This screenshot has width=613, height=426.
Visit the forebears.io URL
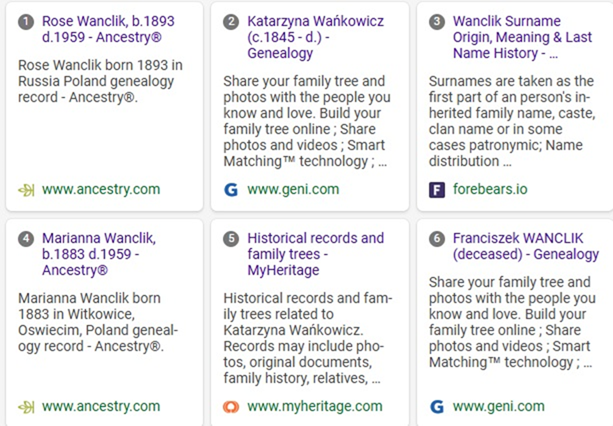(x=490, y=190)
